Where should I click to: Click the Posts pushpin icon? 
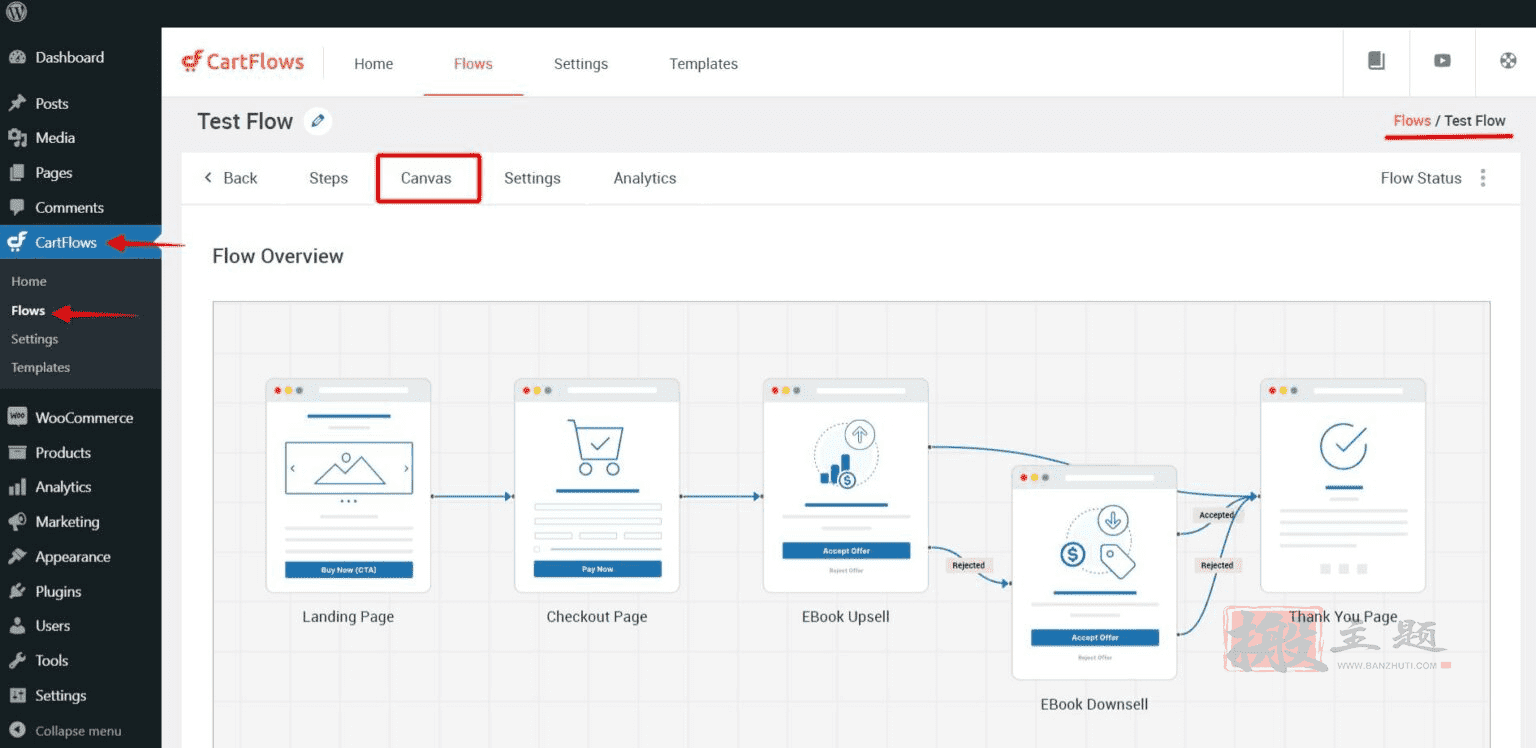(17, 103)
